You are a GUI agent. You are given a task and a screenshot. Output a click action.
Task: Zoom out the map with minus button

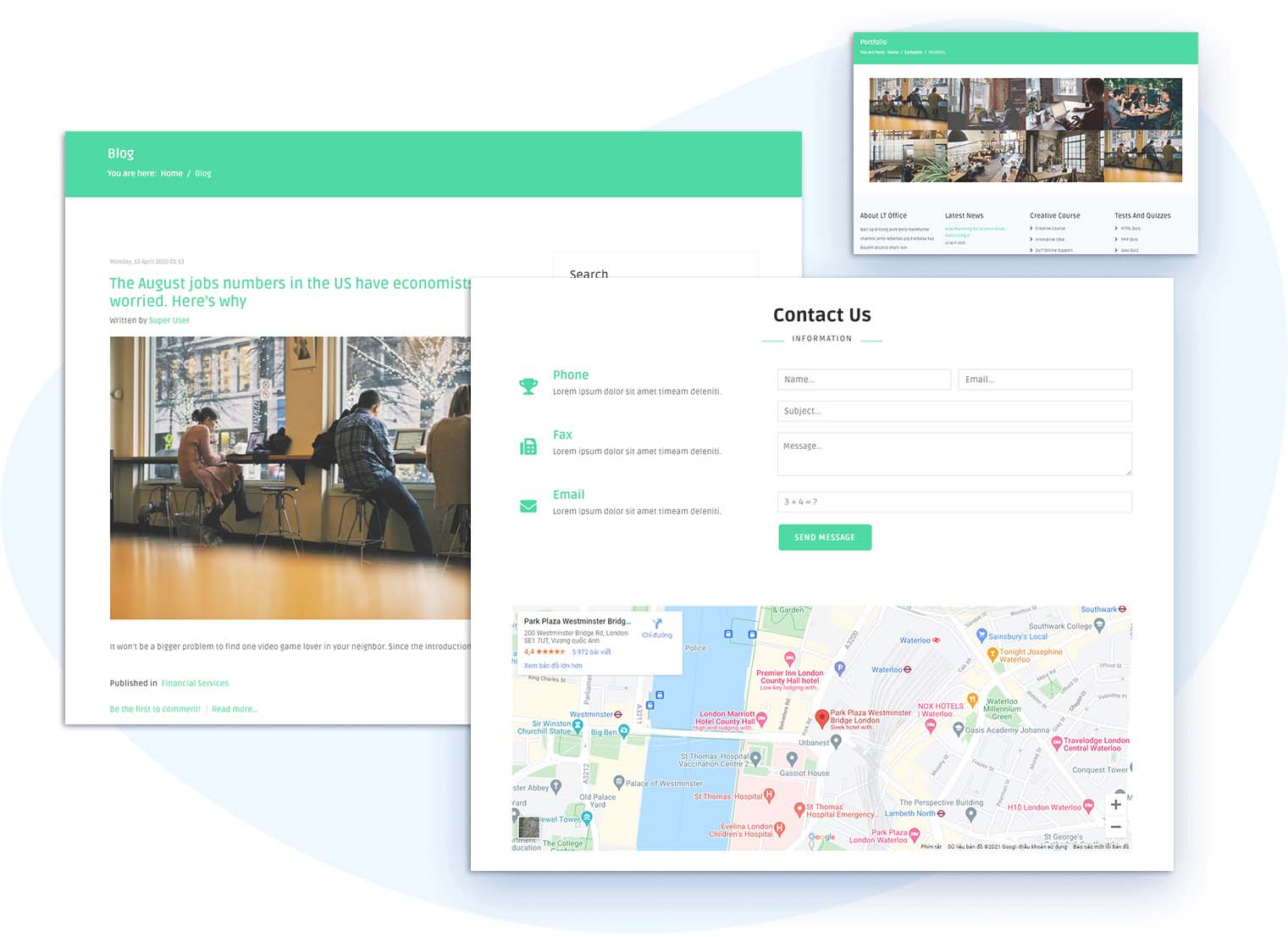point(1116,827)
